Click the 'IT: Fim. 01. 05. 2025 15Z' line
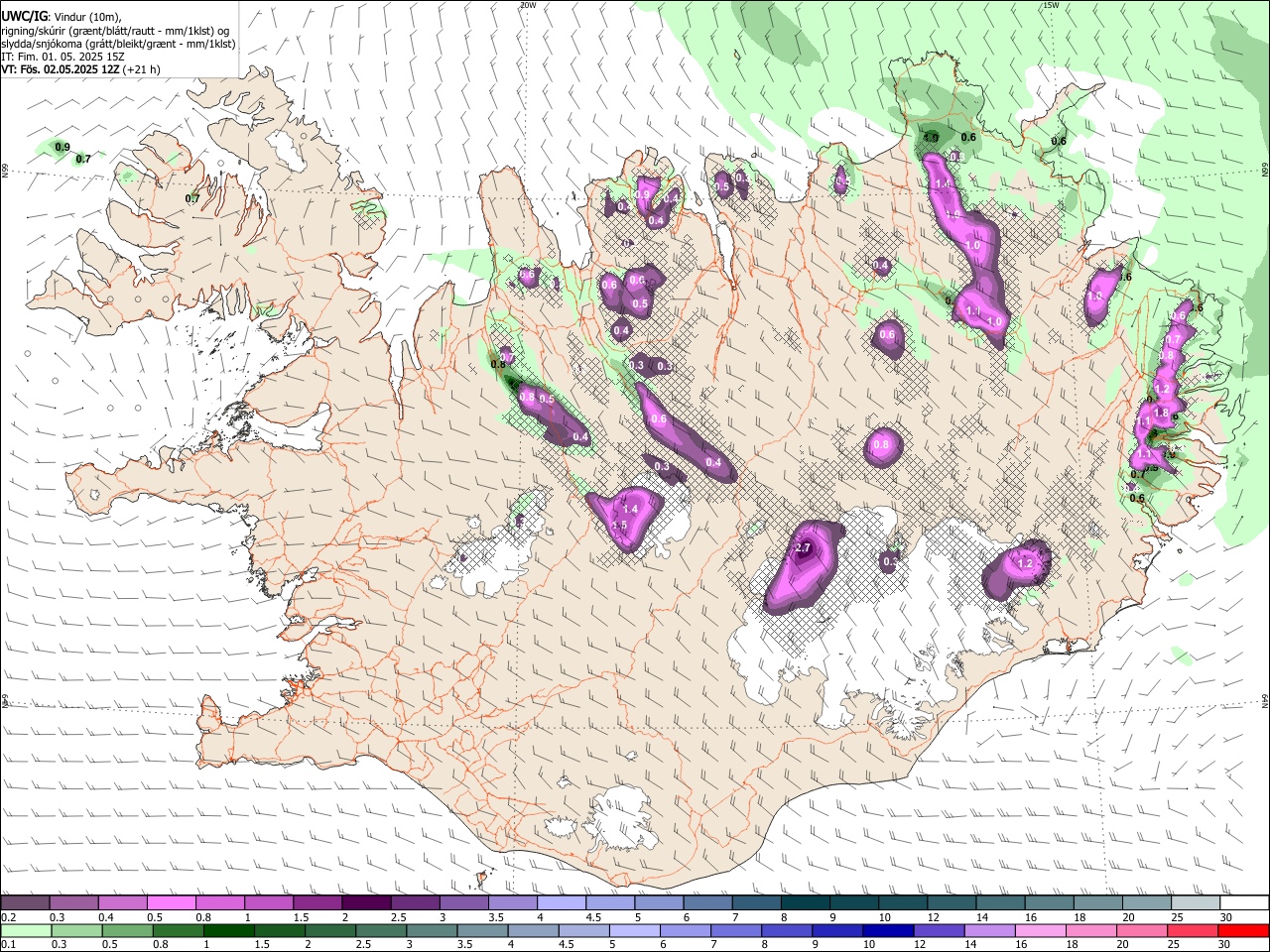The height and width of the screenshot is (952, 1270). click(x=63, y=57)
